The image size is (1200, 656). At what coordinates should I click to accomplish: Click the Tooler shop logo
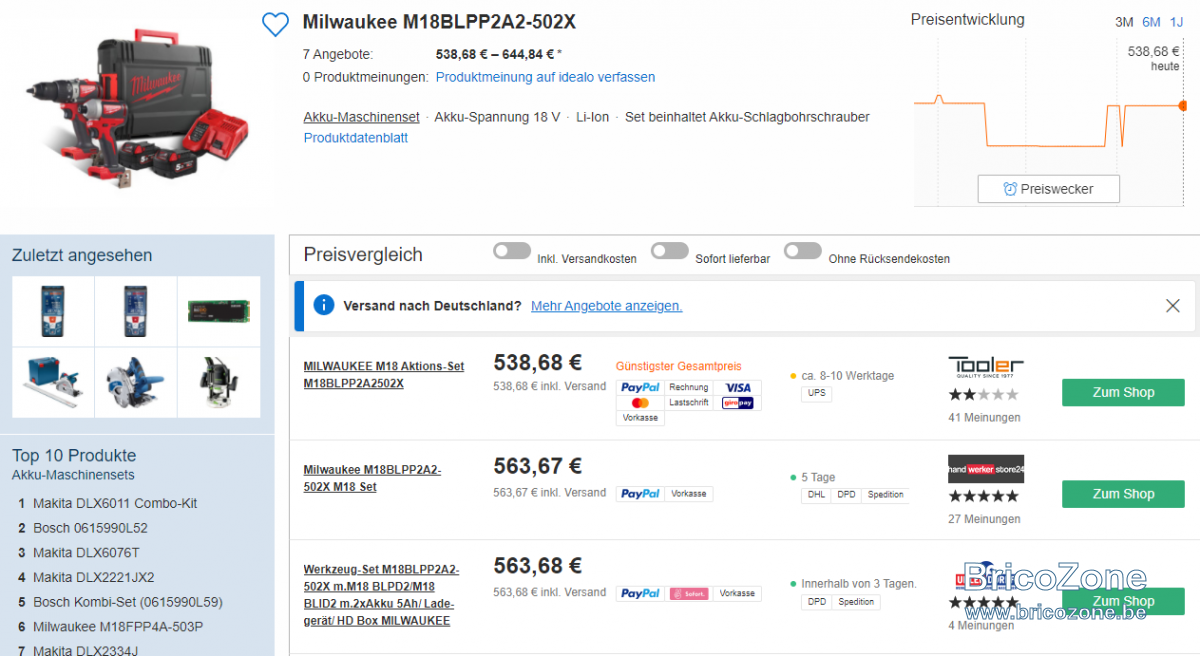[986, 365]
